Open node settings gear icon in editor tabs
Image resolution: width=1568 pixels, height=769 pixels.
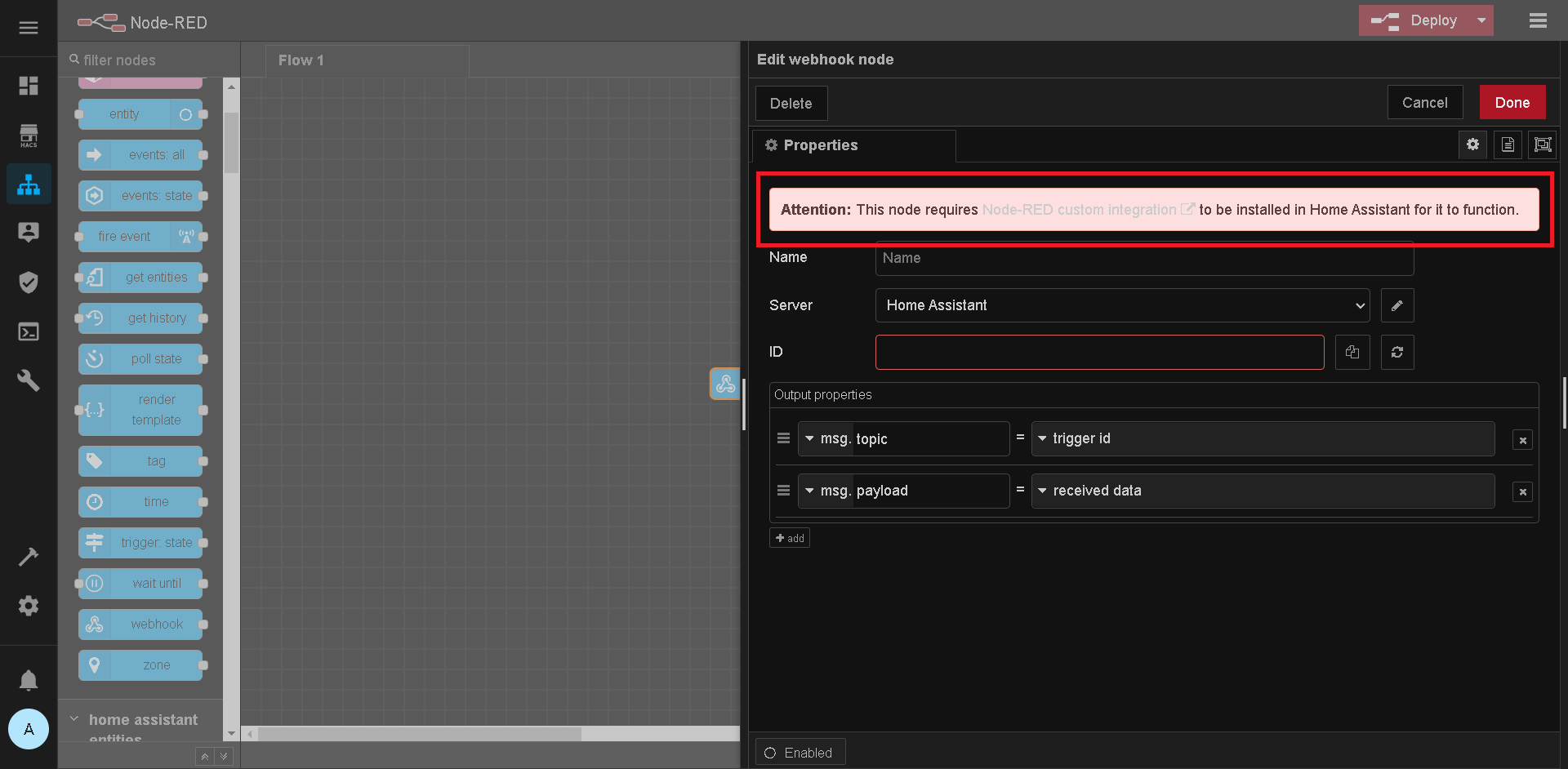pyautogui.click(x=1472, y=144)
